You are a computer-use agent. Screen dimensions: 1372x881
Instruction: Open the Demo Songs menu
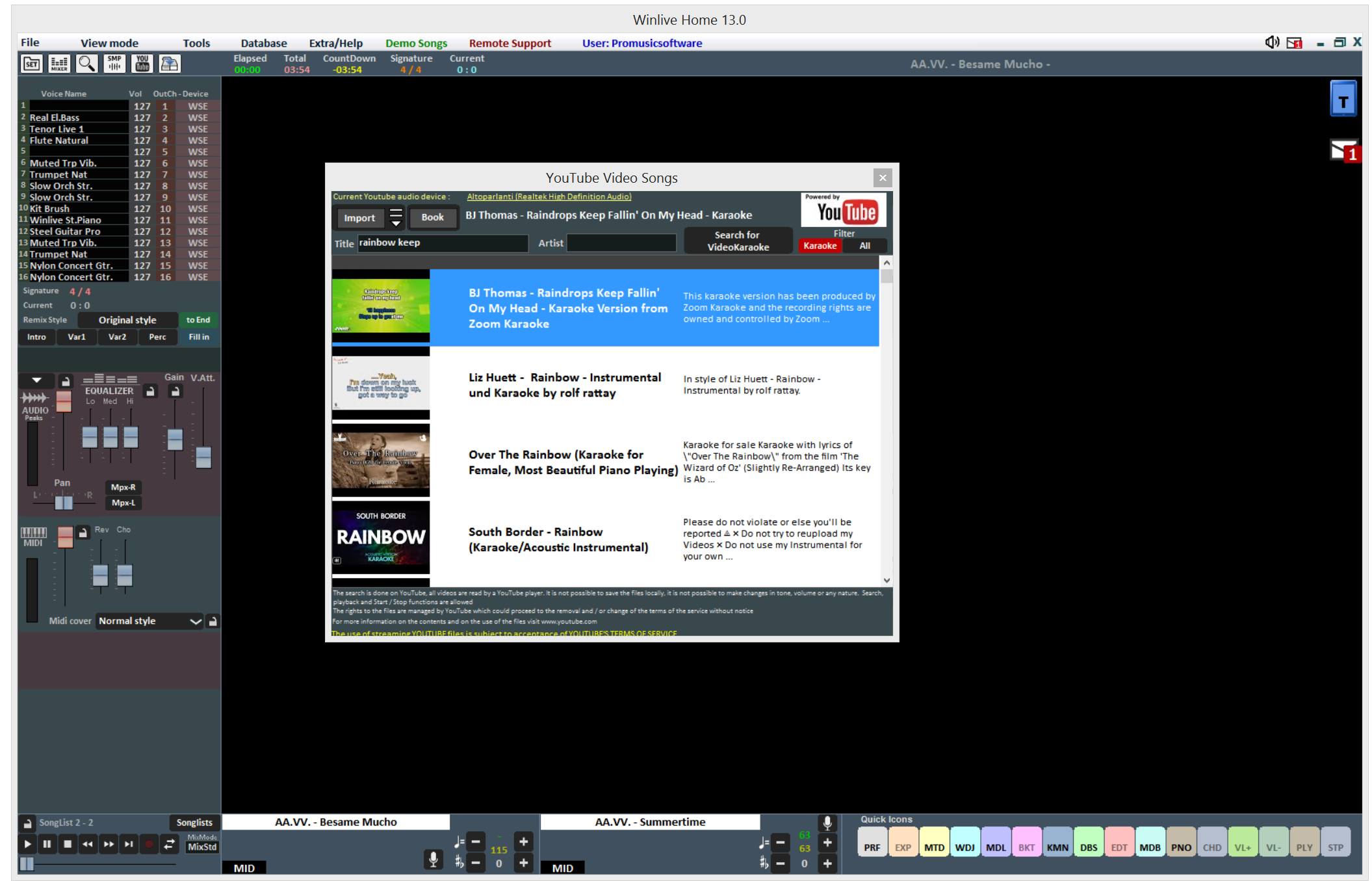click(x=416, y=43)
